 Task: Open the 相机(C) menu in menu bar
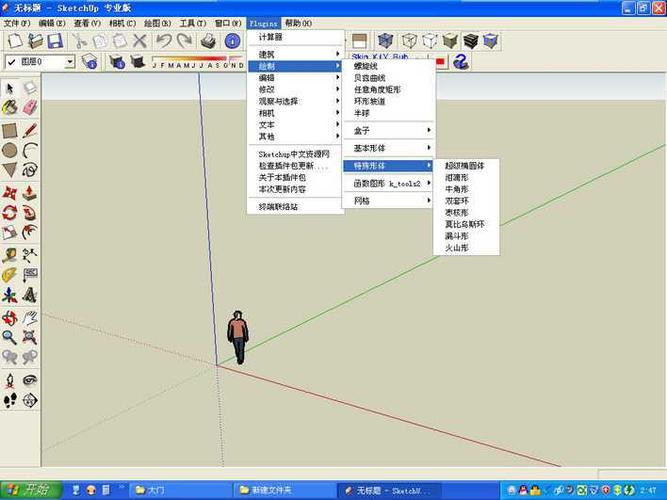[x=123, y=23]
